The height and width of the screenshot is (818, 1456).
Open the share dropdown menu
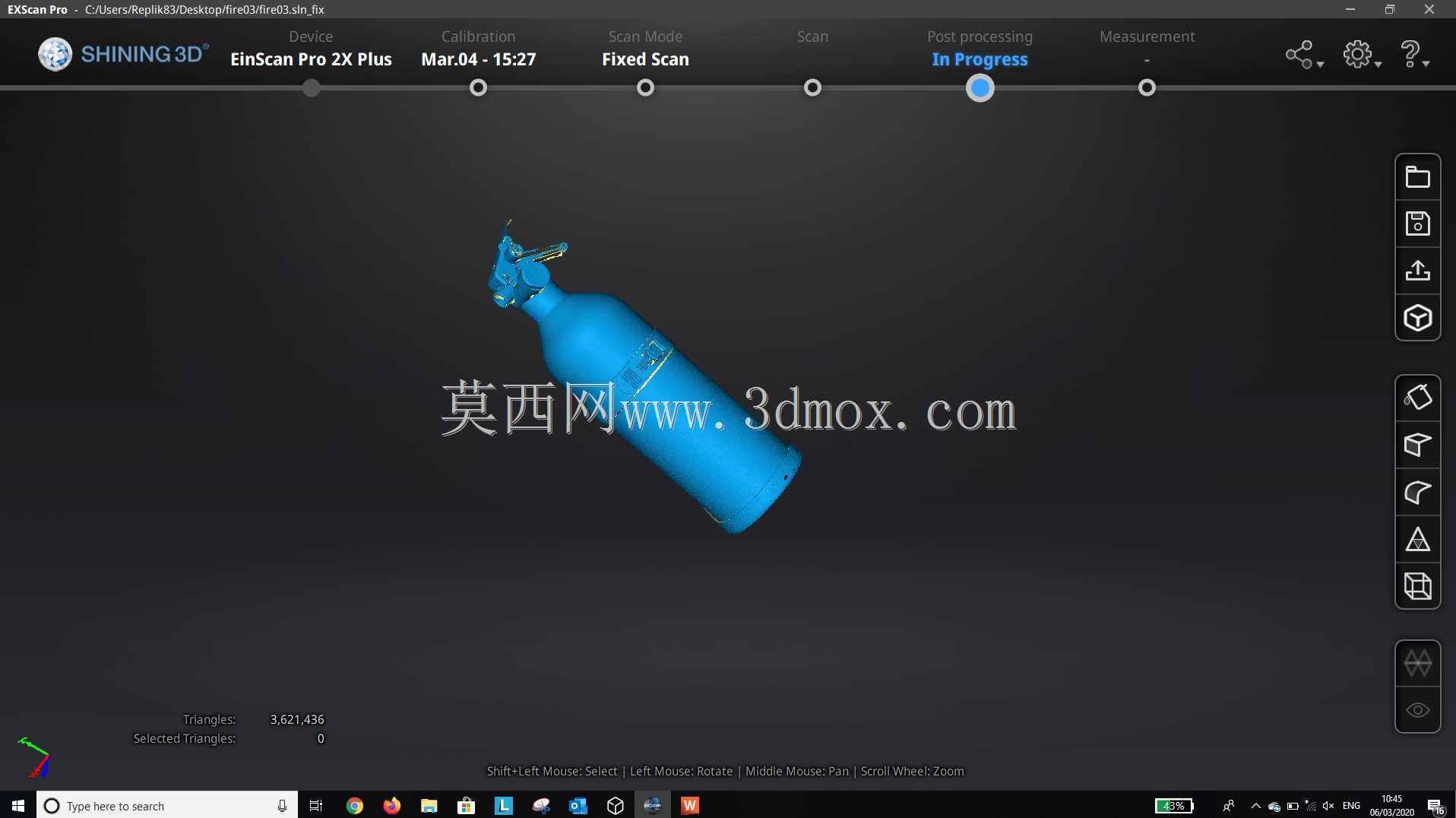[x=1304, y=55]
